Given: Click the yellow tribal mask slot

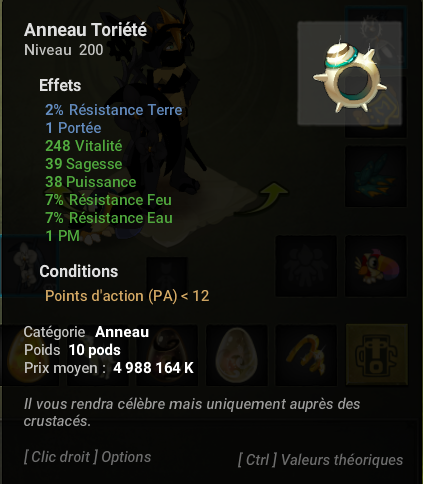Looking at the screenshot, I should tap(377, 355).
